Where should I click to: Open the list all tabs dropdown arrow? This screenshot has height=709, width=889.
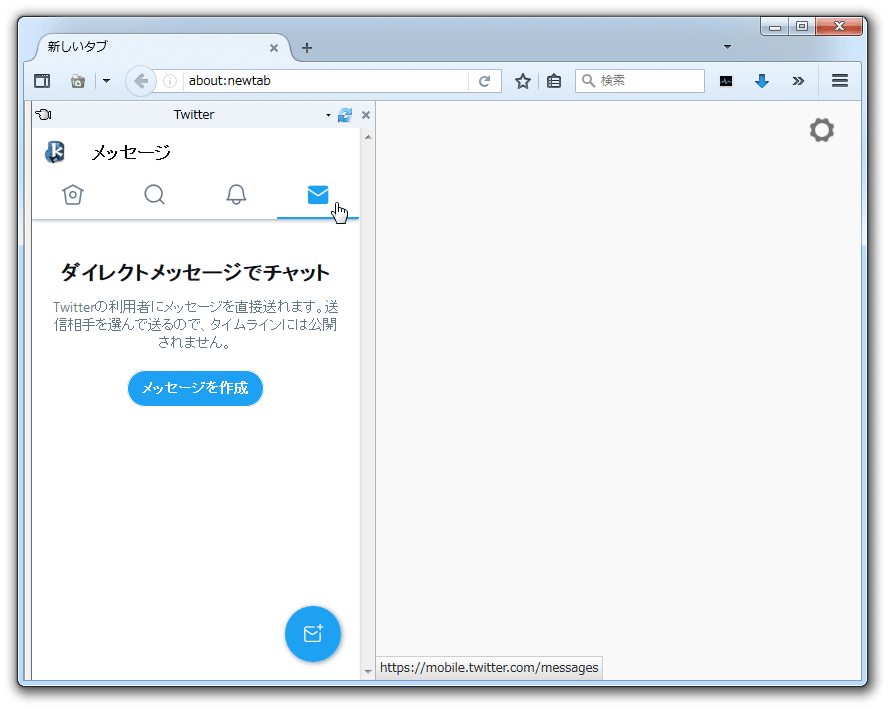(x=727, y=47)
